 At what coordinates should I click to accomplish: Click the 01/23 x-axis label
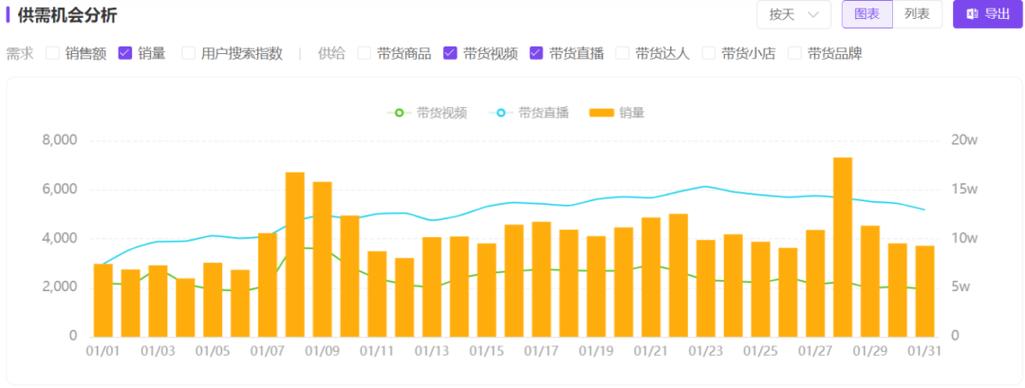pyautogui.click(x=705, y=351)
